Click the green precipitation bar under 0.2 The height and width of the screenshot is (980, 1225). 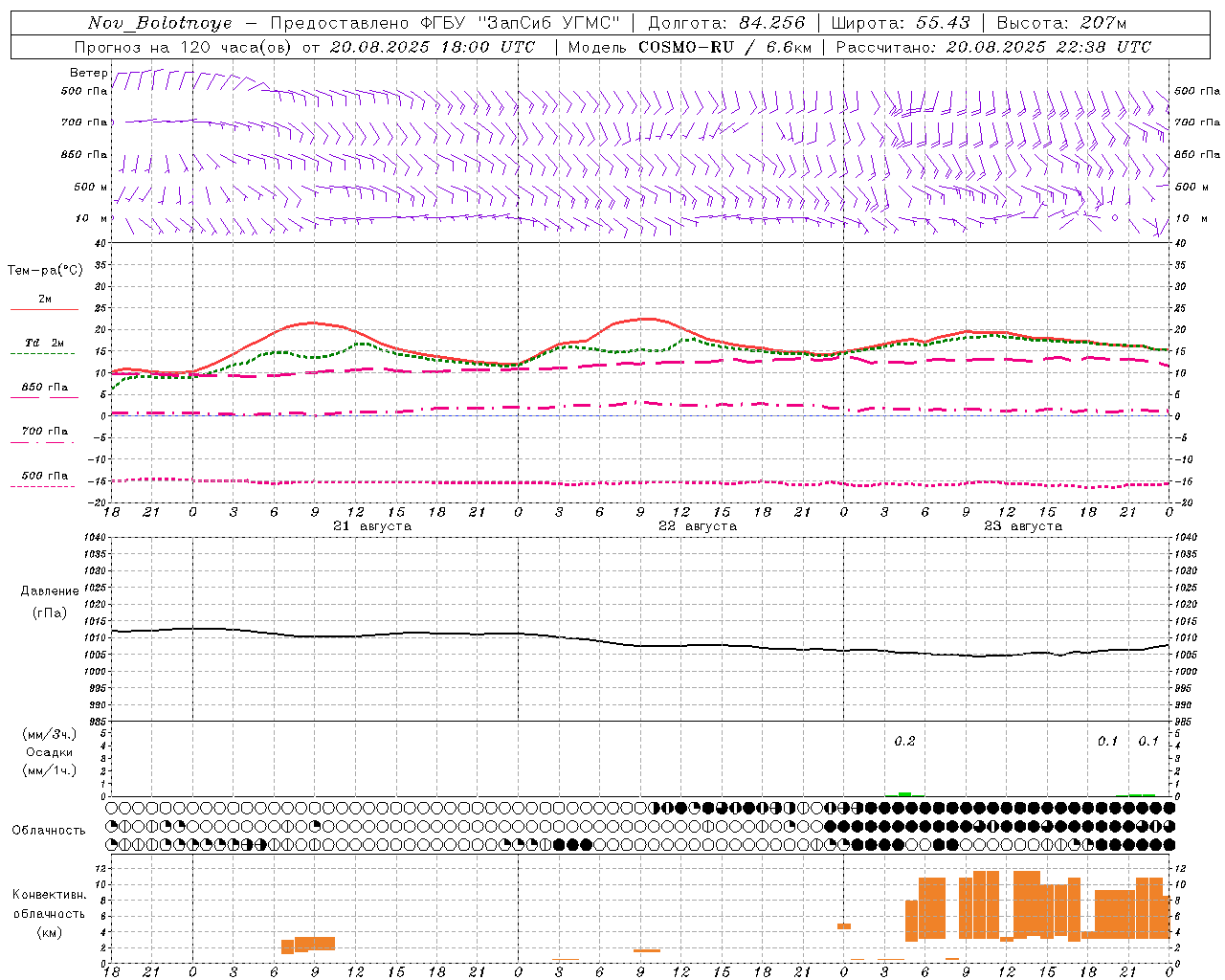coord(905,794)
